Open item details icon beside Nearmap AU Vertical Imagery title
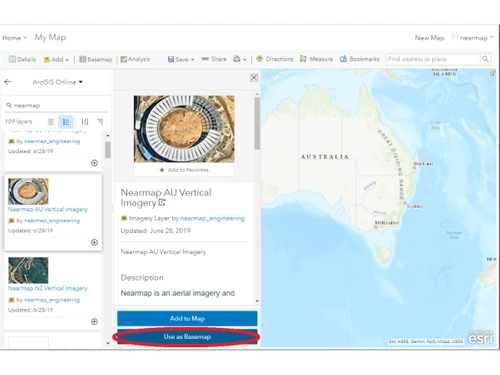The height and width of the screenshot is (375, 500). [162, 202]
